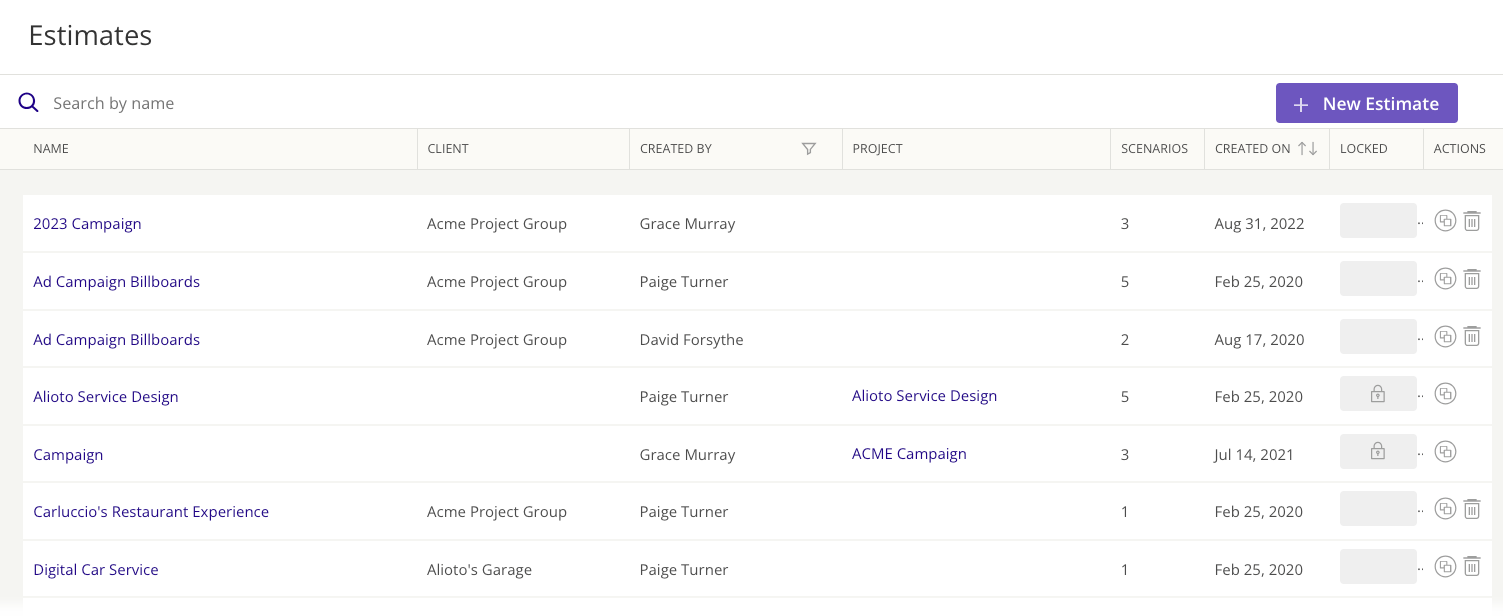The image size is (1503, 616).
Task: Click the Digital Car Service Locked cell
Action: pos(1378,567)
